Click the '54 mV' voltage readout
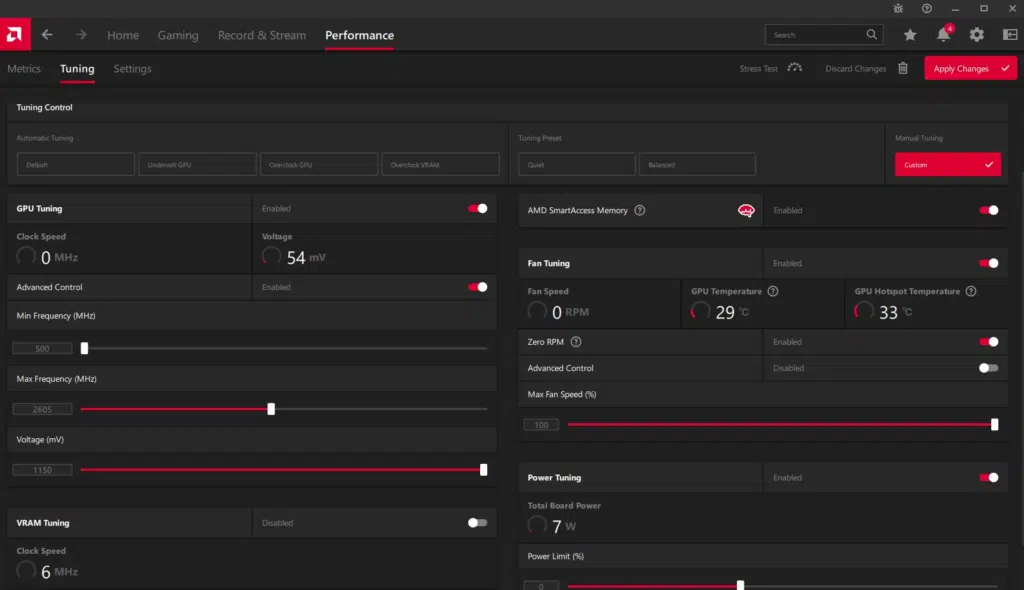 [306, 257]
